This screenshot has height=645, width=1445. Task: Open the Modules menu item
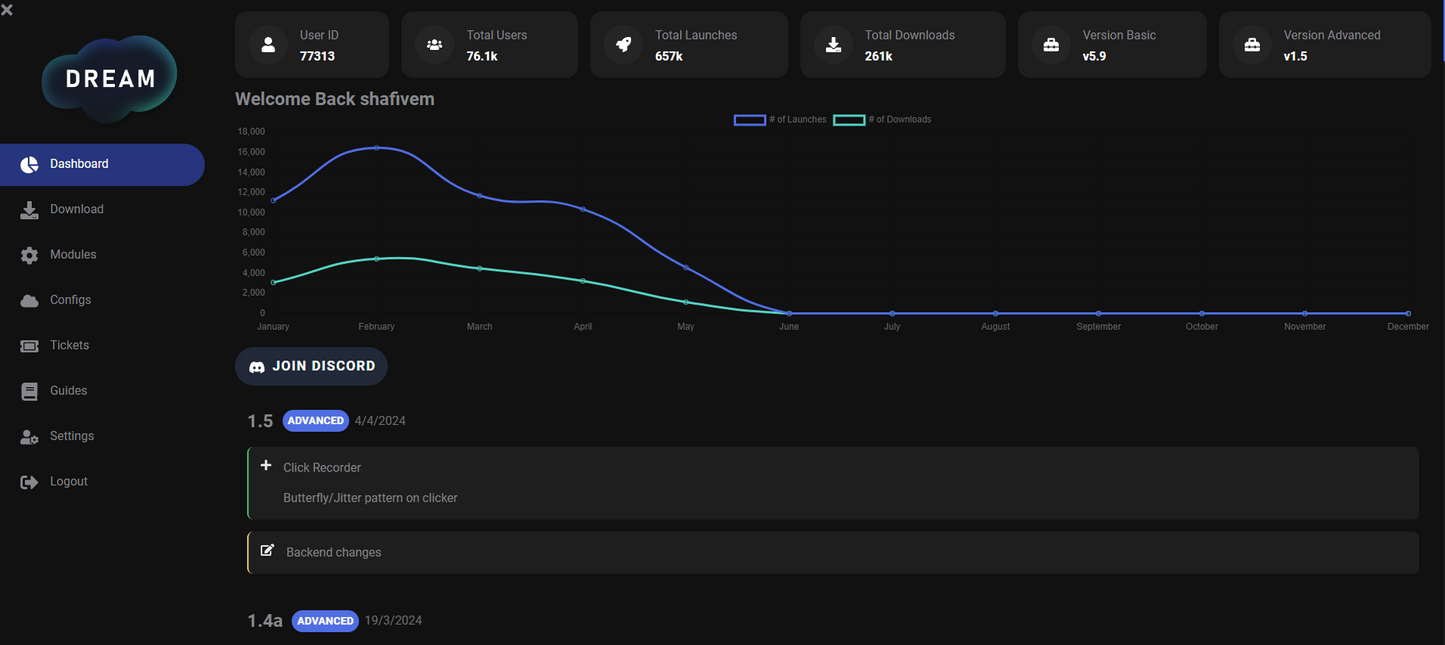click(x=73, y=255)
